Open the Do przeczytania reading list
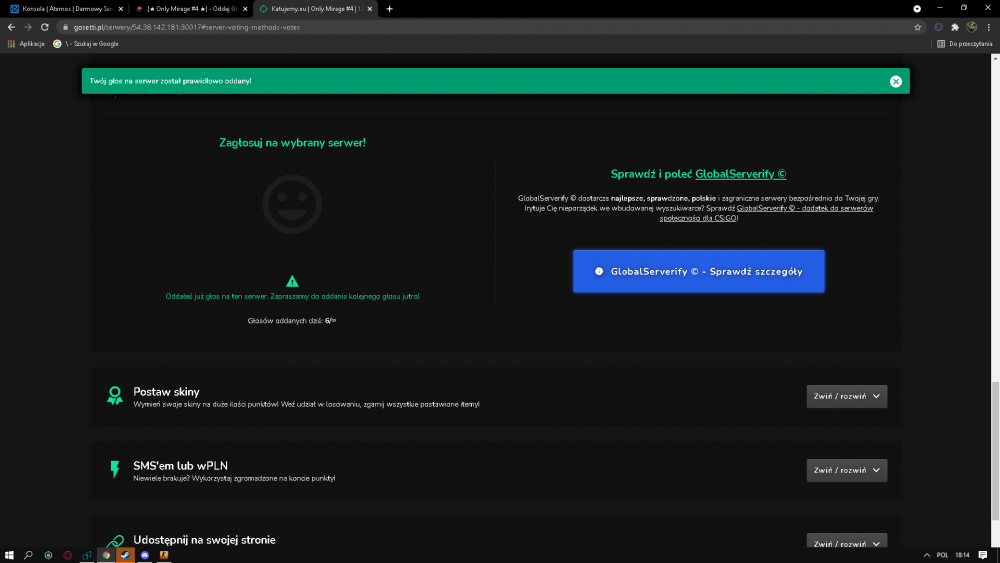1000x563 pixels. pos(964,44)
